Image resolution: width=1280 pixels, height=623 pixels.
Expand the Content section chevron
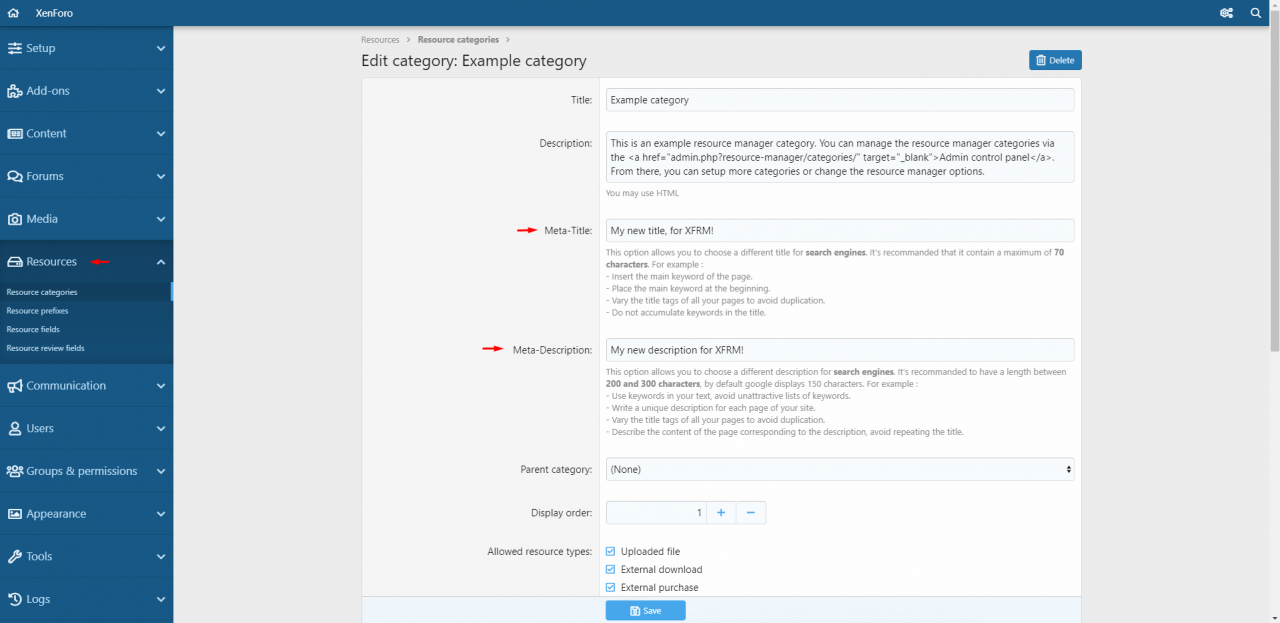click(x=161, y=133)
